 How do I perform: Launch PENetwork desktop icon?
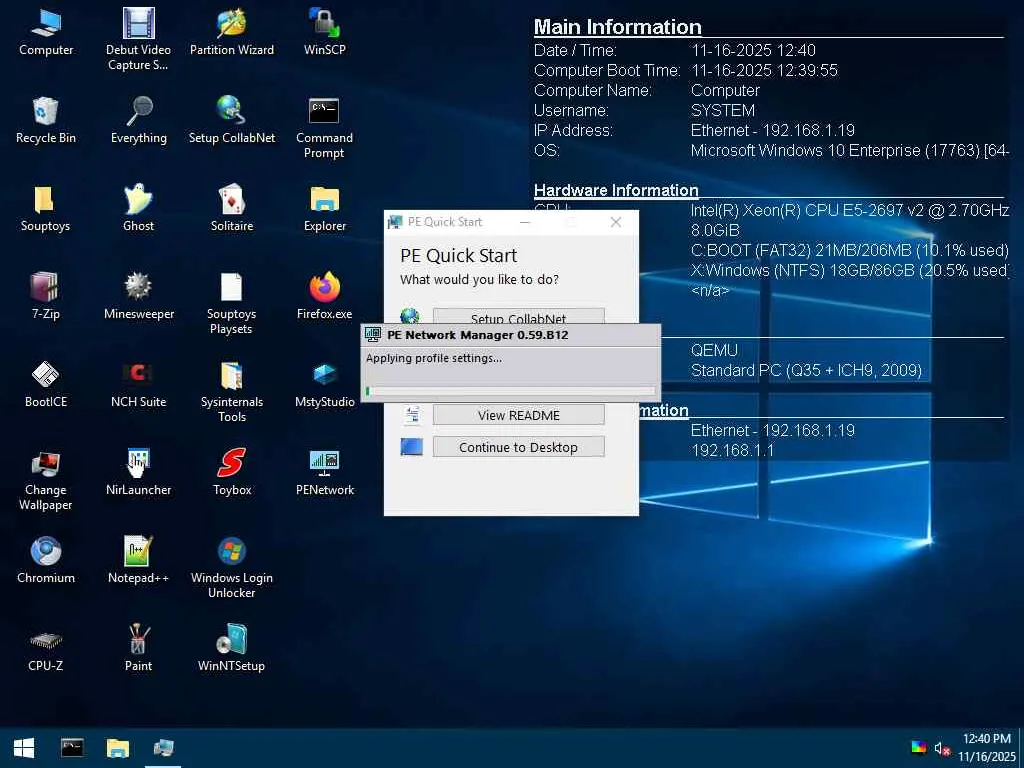tap(325, 472)
